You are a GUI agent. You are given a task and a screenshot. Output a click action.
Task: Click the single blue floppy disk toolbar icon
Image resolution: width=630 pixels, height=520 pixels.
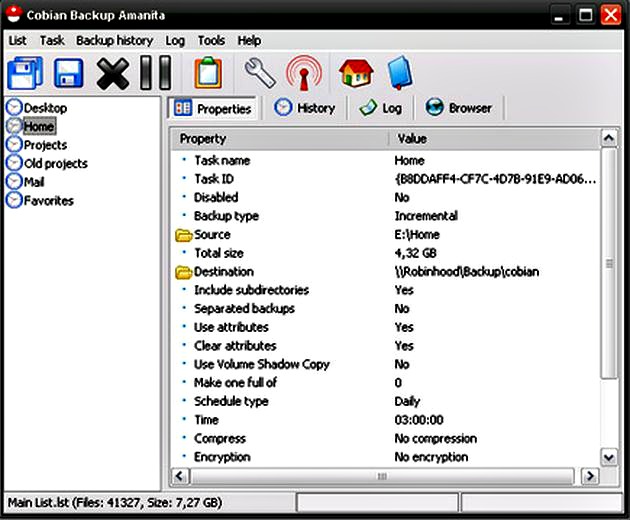[68, 73]
